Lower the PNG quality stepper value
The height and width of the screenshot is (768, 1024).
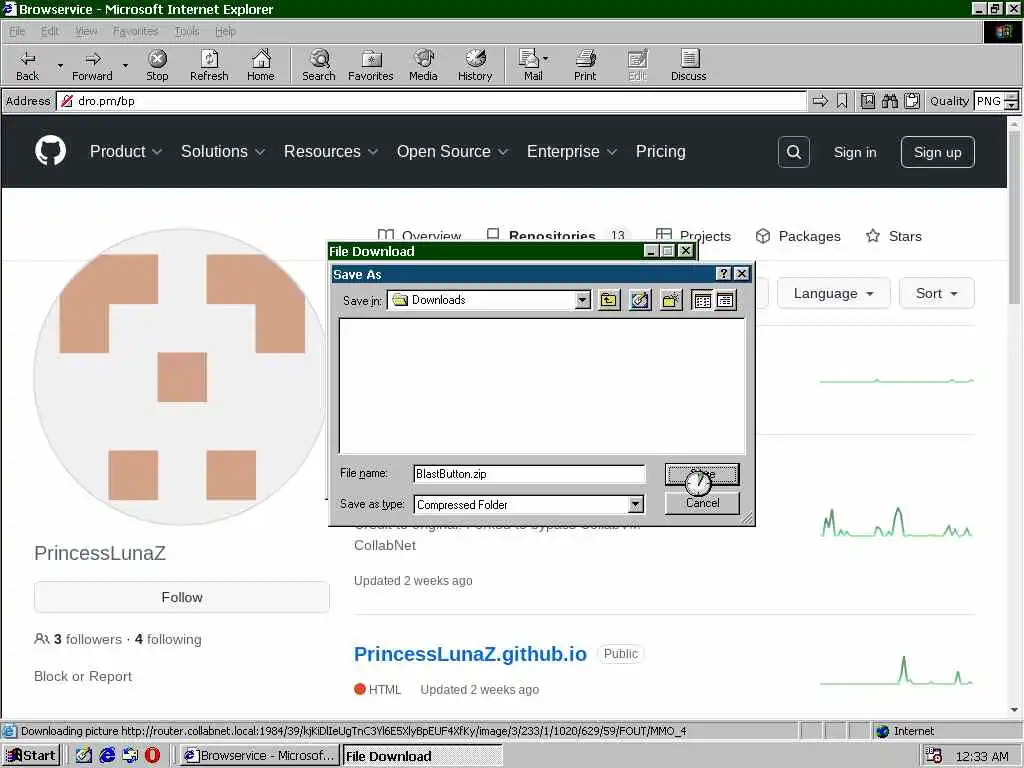point(1011,106)
